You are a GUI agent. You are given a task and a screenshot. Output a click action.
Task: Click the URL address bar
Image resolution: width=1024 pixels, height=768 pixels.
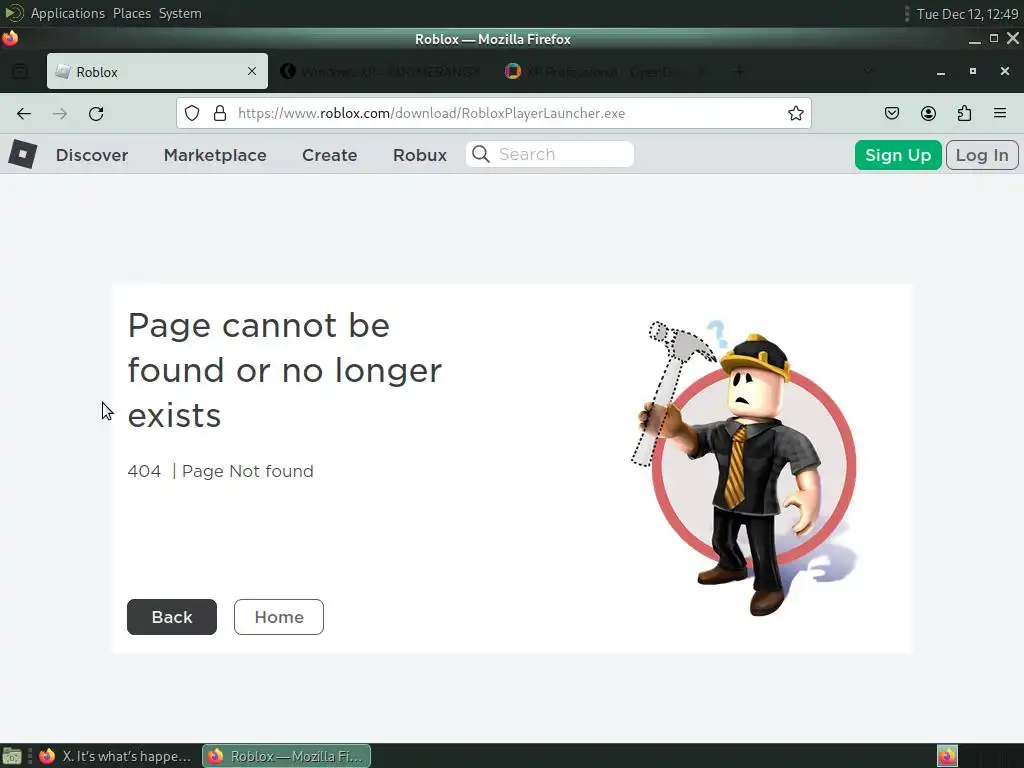(494, 113)
